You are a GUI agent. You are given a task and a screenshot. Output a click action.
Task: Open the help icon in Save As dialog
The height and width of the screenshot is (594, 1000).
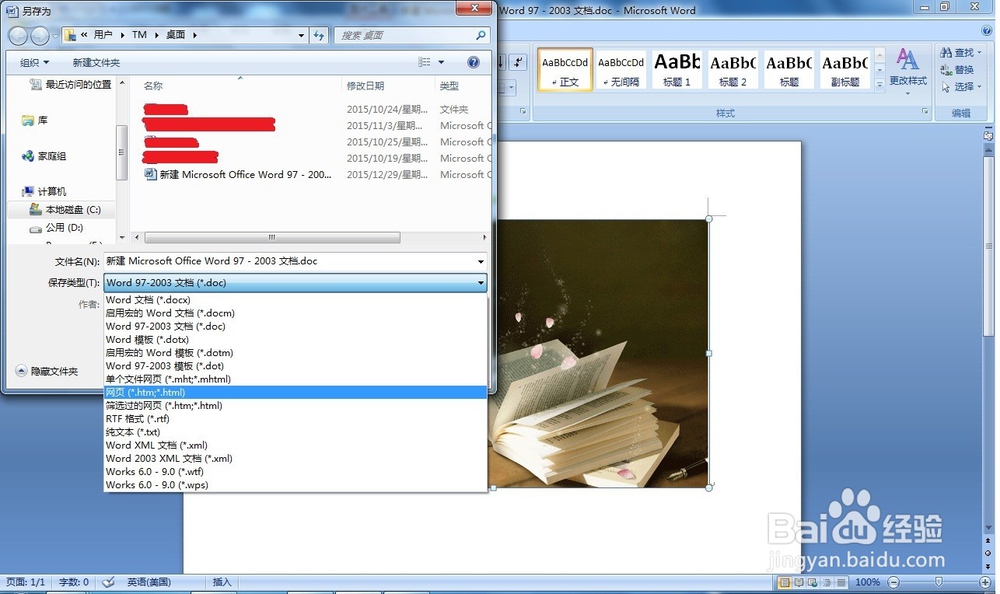point(473,62)
